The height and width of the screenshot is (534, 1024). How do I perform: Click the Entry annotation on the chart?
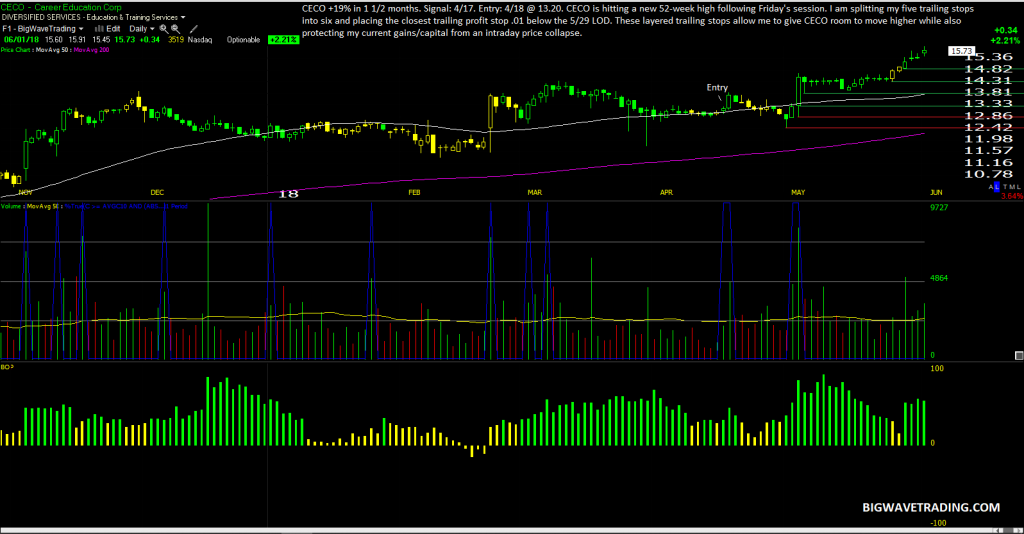(x=717, y=87)
